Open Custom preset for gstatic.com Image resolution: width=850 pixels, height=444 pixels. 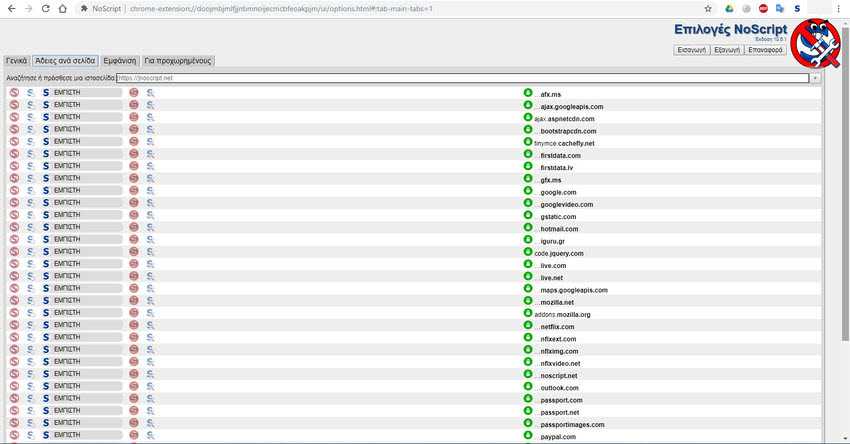(x=150, y=215)
